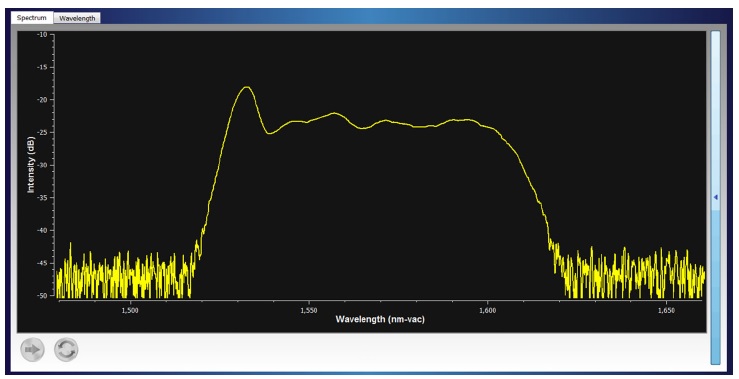Screen dimensions: 739x379
Task: Click lower part of blue vertical bar
Action: tap(715, 288)
